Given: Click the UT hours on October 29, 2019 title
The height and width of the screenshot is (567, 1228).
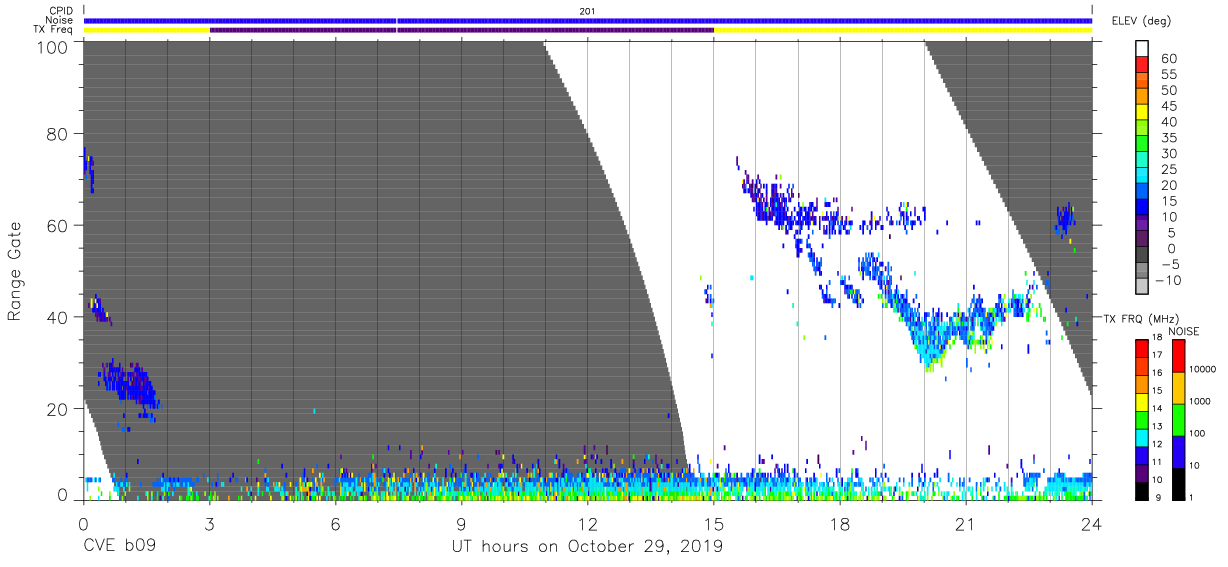Looking at the screenshot, I should (587, 548).
